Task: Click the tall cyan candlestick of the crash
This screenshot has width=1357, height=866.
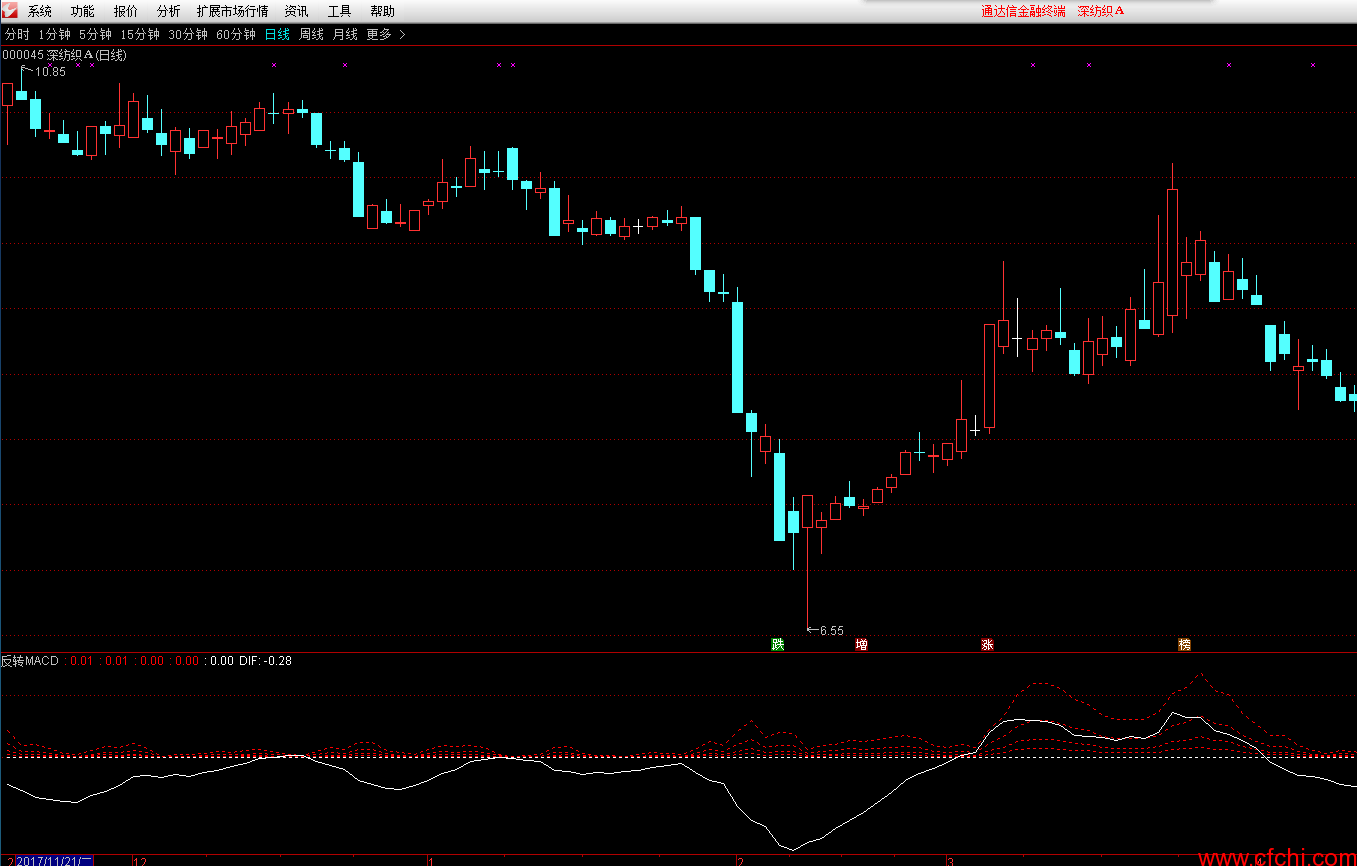Action: tap(738, 357)
